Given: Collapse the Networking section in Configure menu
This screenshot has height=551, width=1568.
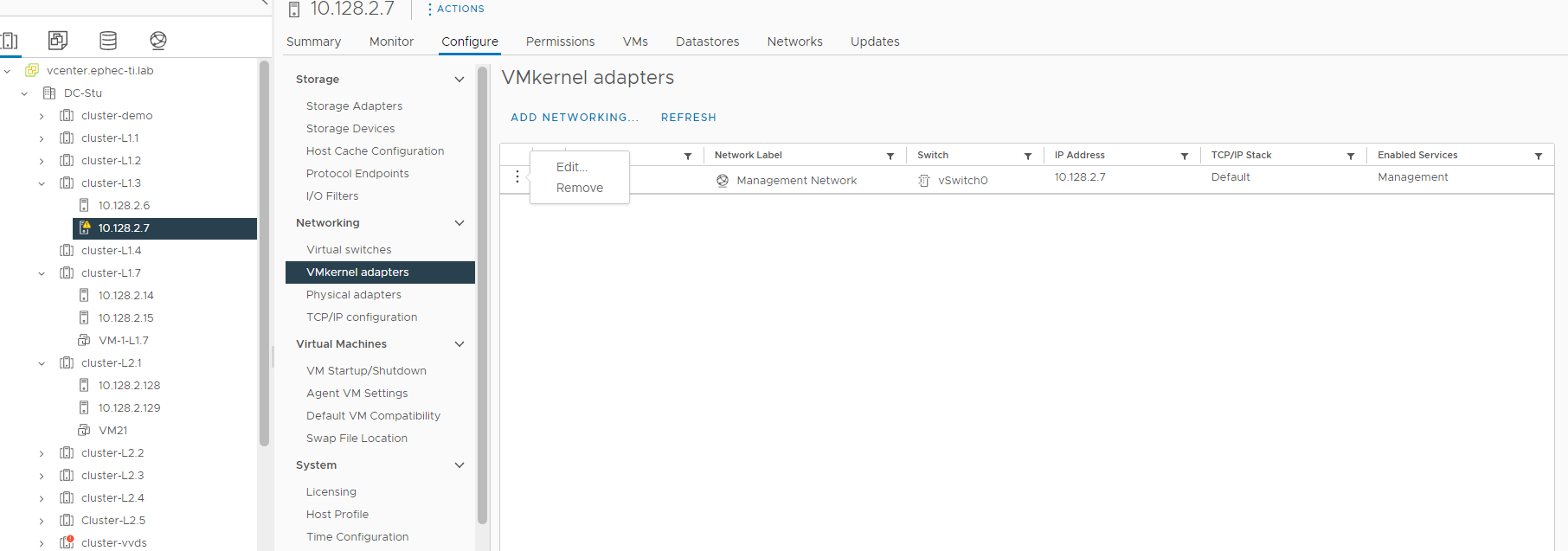Looking at the screenshot, I should pos(459,222).
